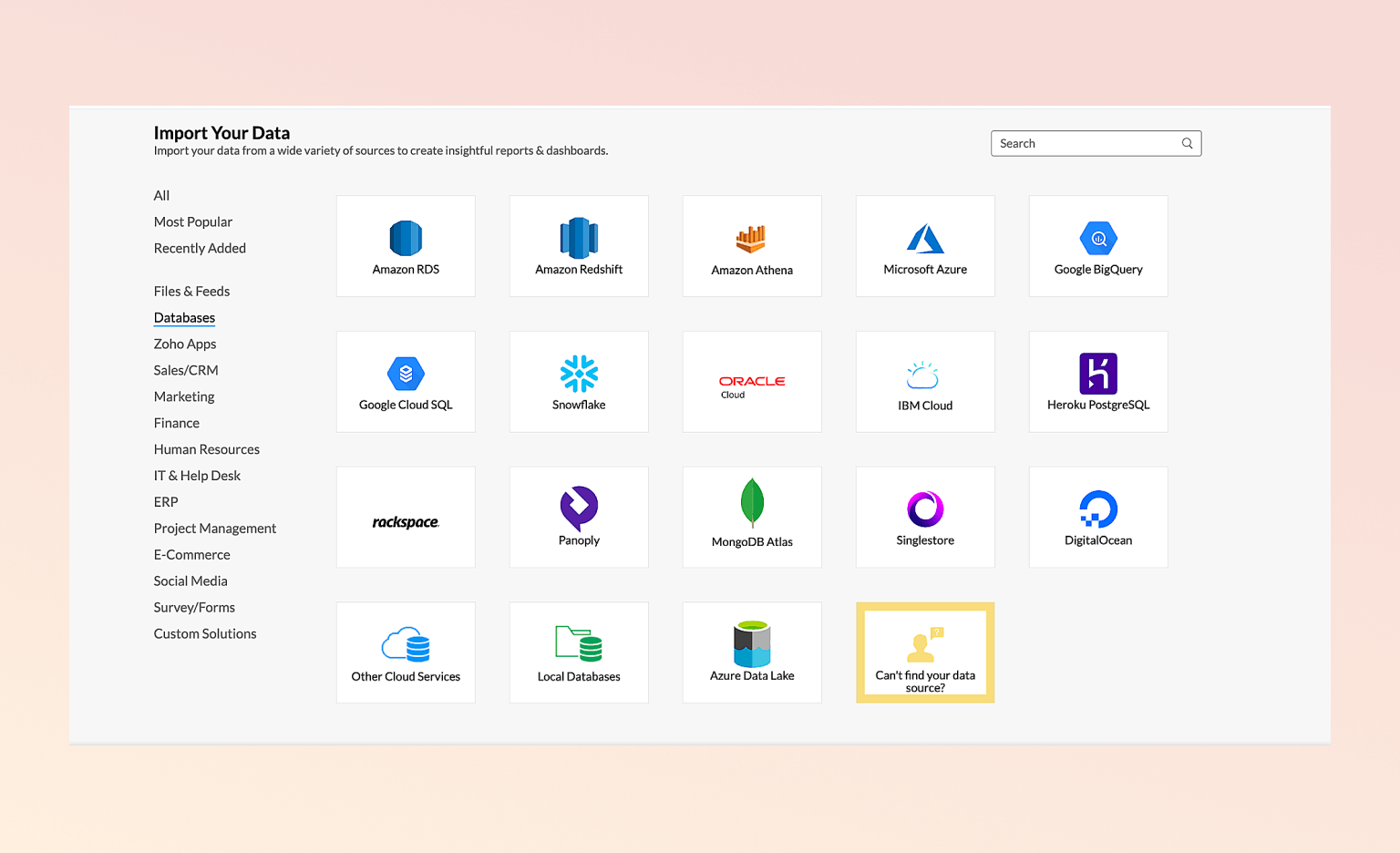Select the Microsoft Azure icon
Viewport: 1400px width, 853px height.
925,239
